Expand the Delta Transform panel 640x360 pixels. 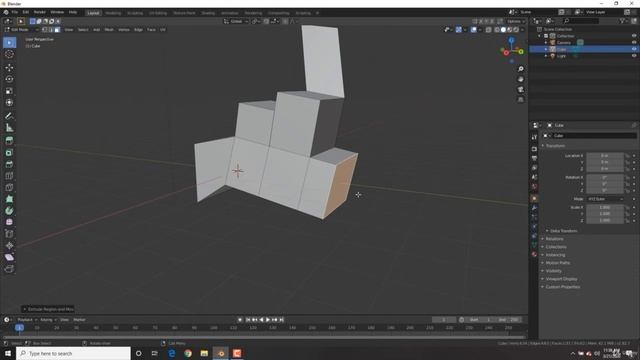563,231
